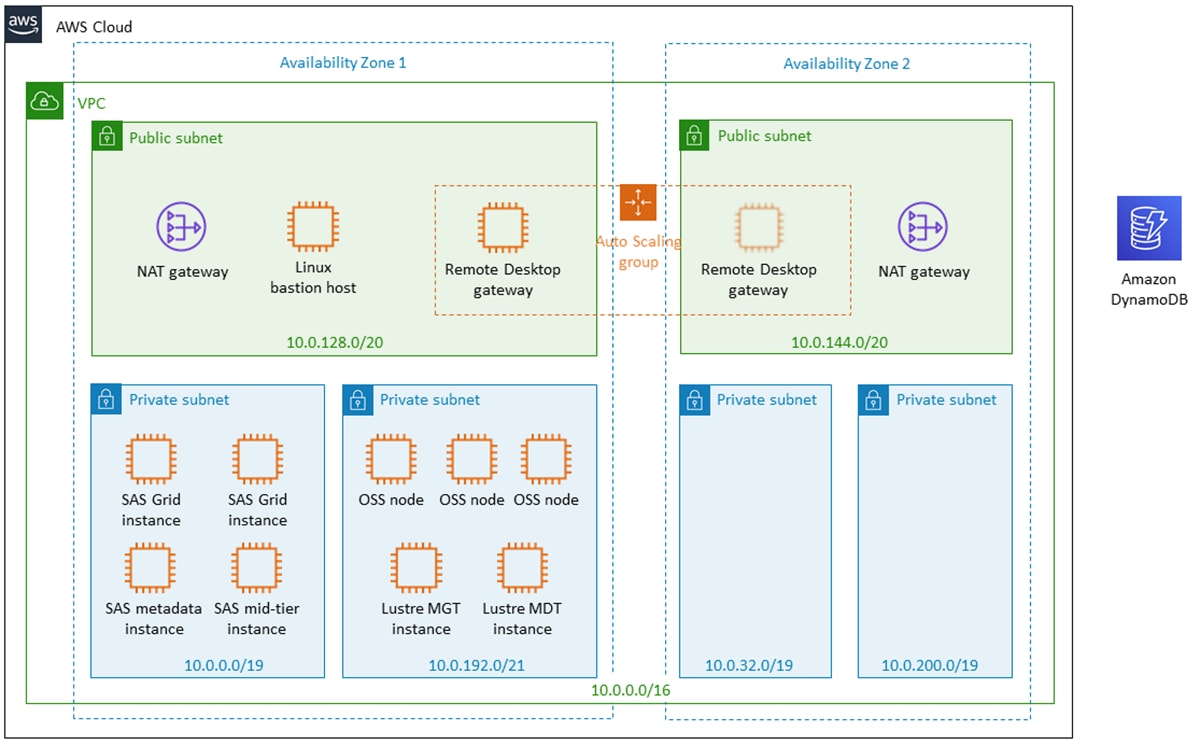The width and height of the screenshot is (1200, 745).
Task: Click the '10.0.144.0/20' CIDR text
Action: [840, 342]
